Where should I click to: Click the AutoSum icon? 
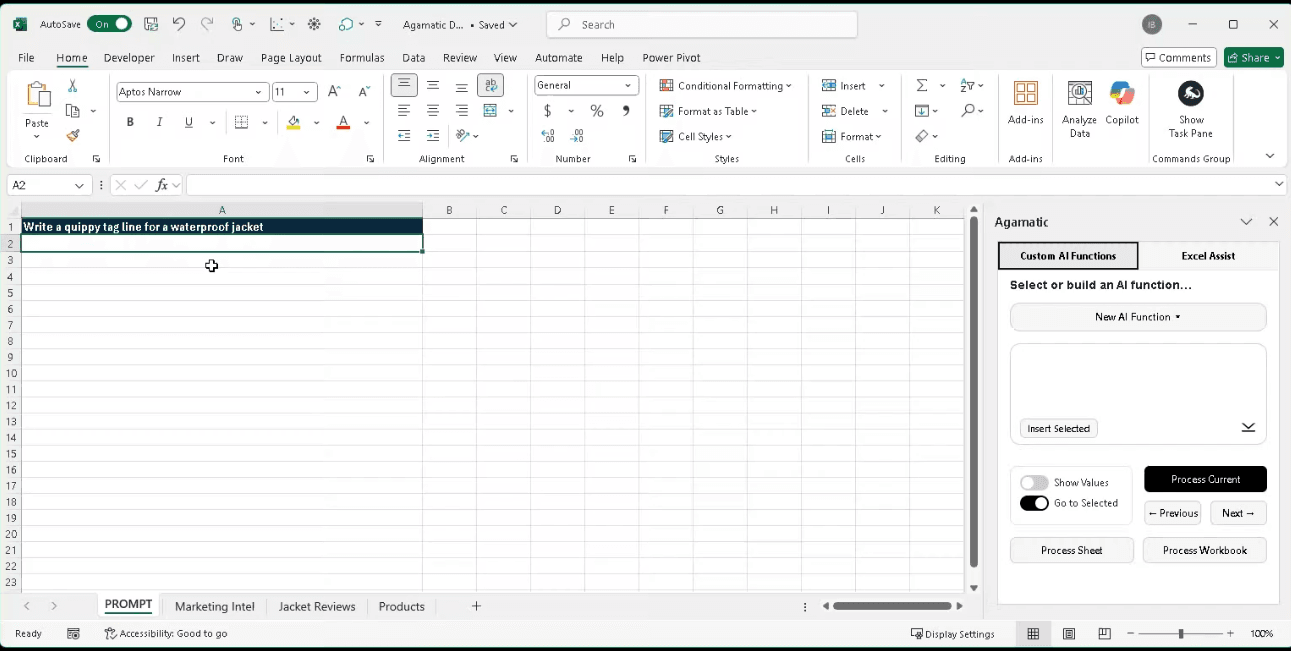(x=922, y=85)
